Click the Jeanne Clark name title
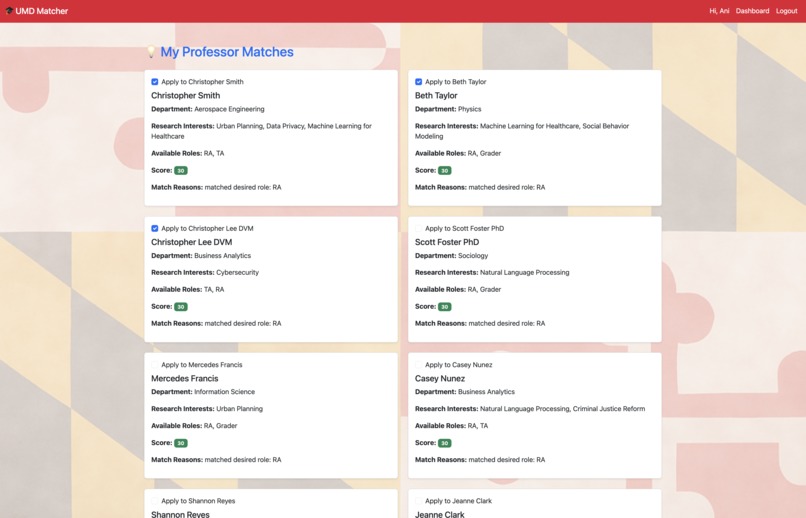This screenshot has height=518, width=806. [x=439, y=514]
